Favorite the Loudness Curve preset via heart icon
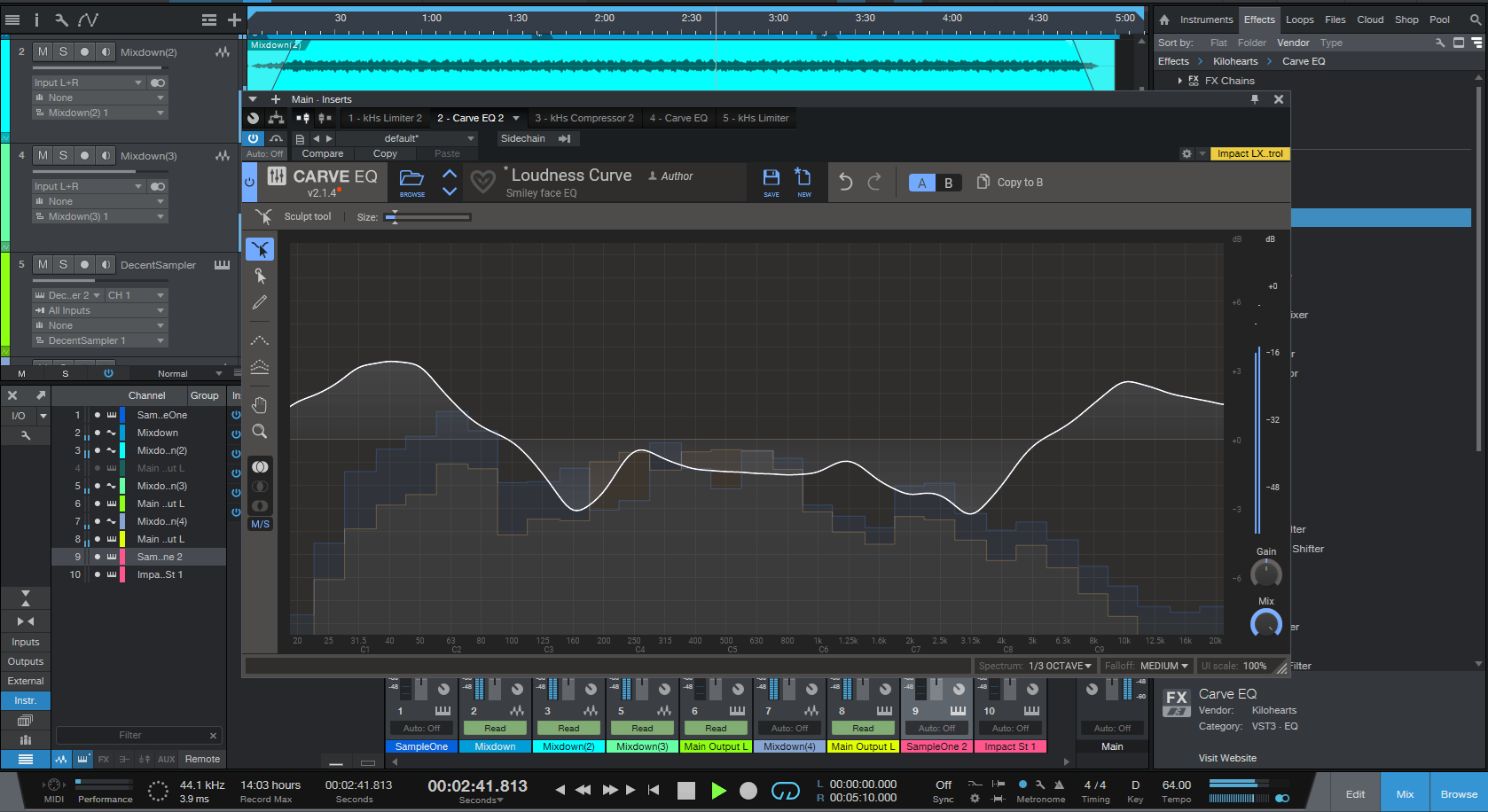The width and height of the screenshot is (1488, 812). [x=482, y=181]
